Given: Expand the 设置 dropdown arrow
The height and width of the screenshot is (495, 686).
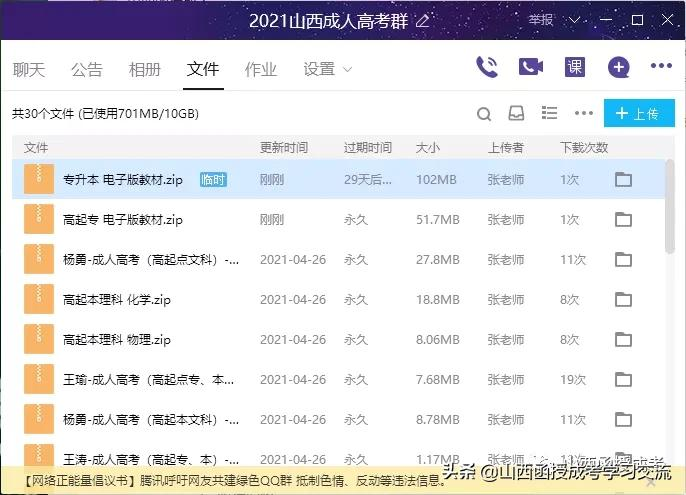Looking at the screenshot, I should coord(347,70).
